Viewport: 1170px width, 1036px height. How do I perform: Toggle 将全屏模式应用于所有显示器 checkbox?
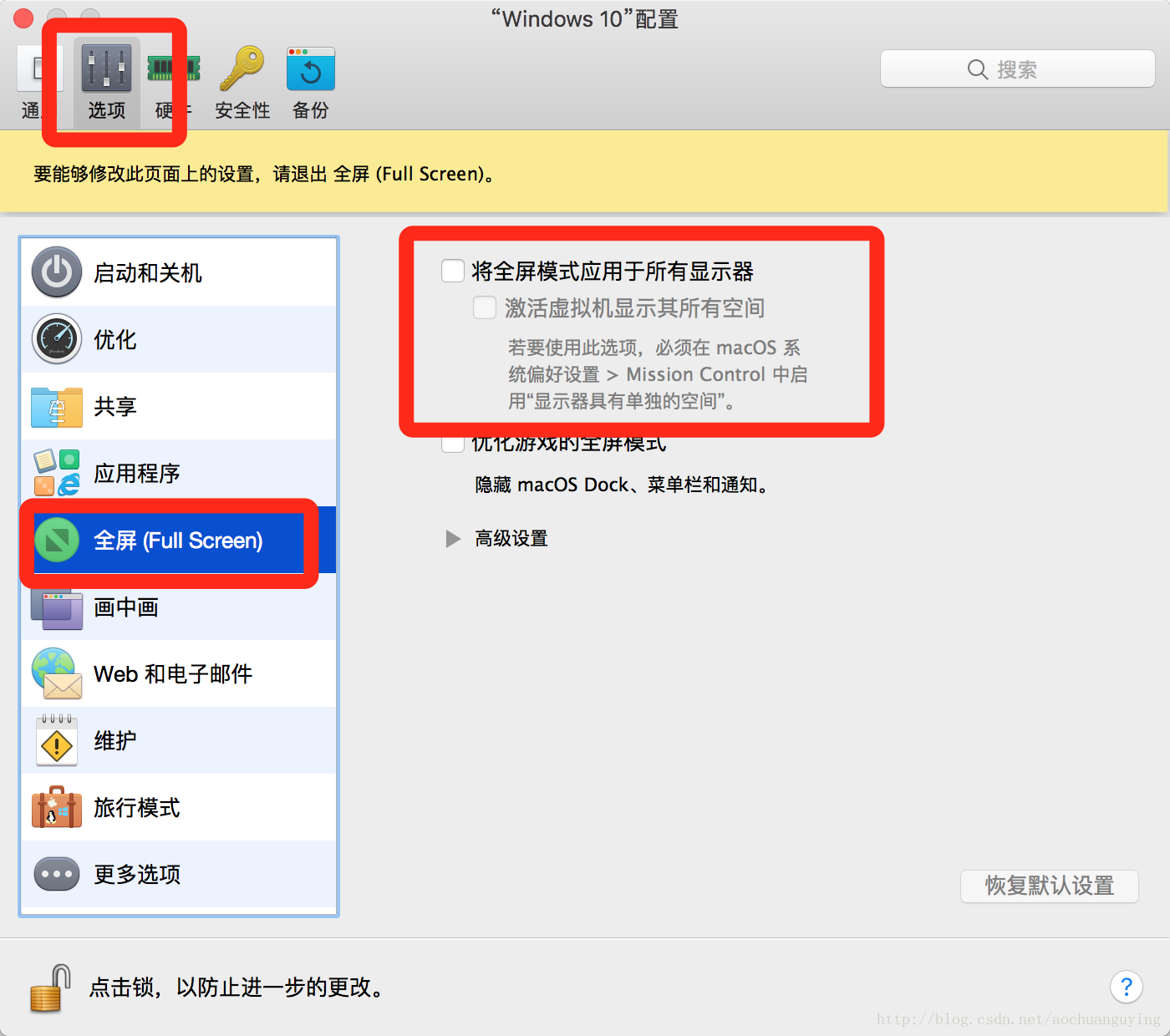(453, 271)
